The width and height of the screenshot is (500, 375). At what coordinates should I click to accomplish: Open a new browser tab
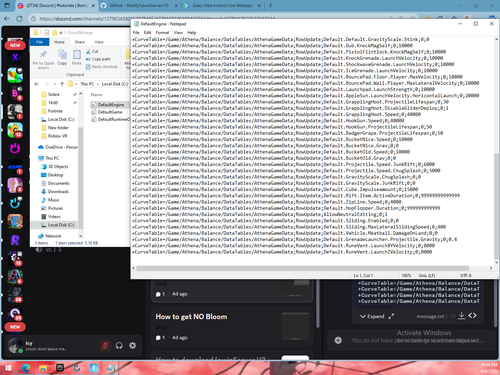[x=270, y=6]
